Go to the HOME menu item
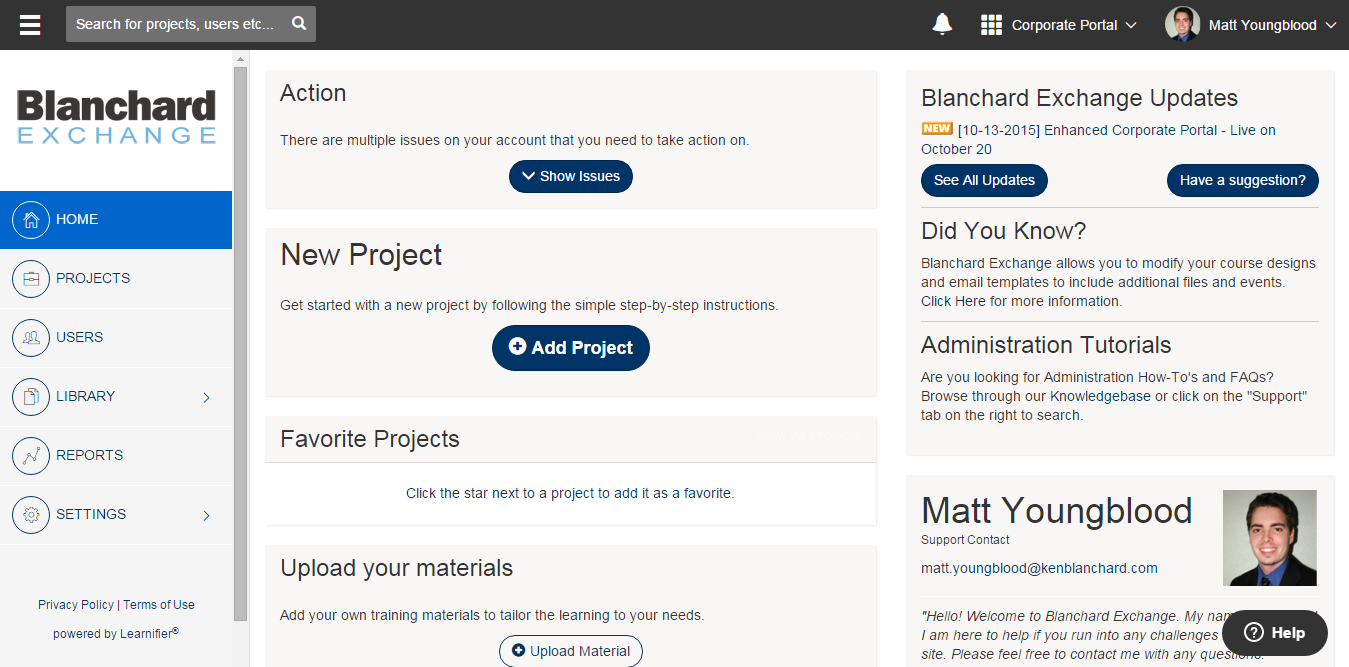The height and width of the screenshot is (667, 1349). (116, 220)
